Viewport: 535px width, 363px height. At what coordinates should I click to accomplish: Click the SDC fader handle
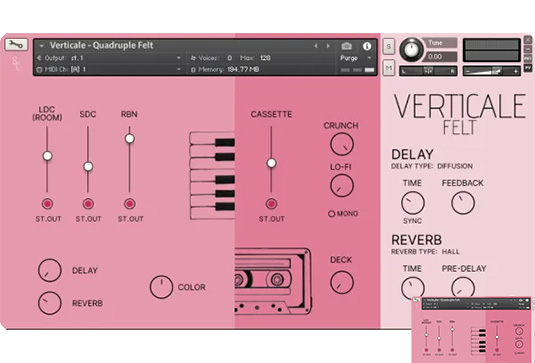[88, 166]
